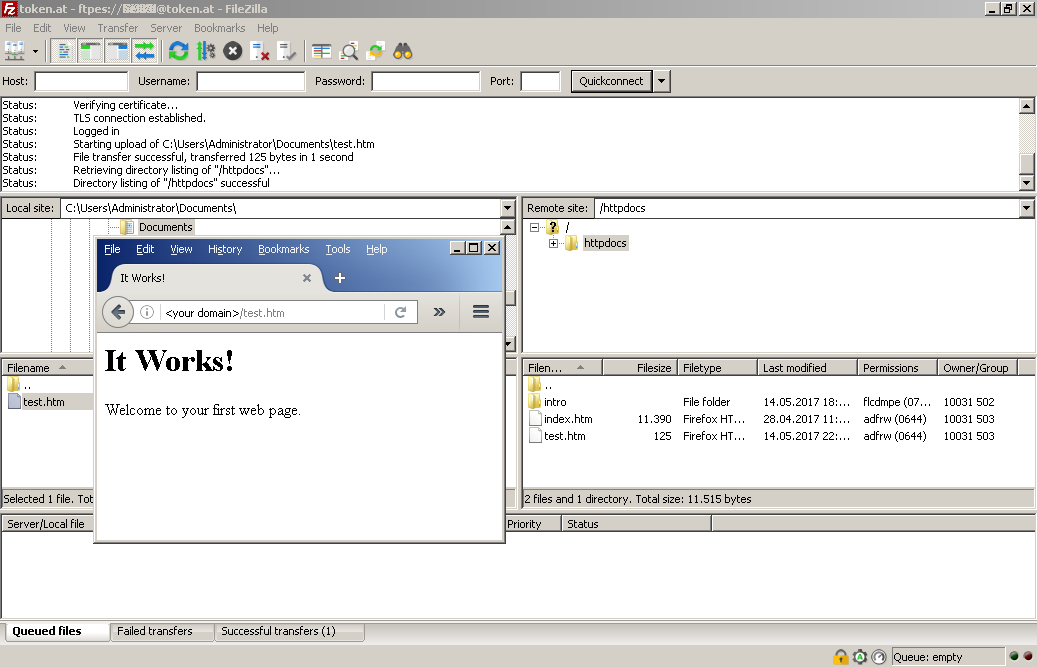This screenshot has width=1037, height=667.
Task: Open a new Firefox tab with plus button
Action: 340,278
